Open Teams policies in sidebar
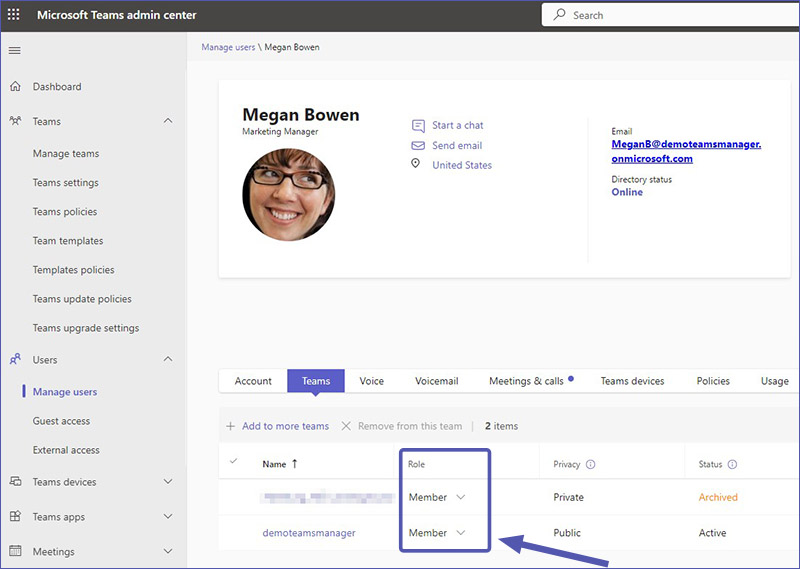 tap(65, 211)
